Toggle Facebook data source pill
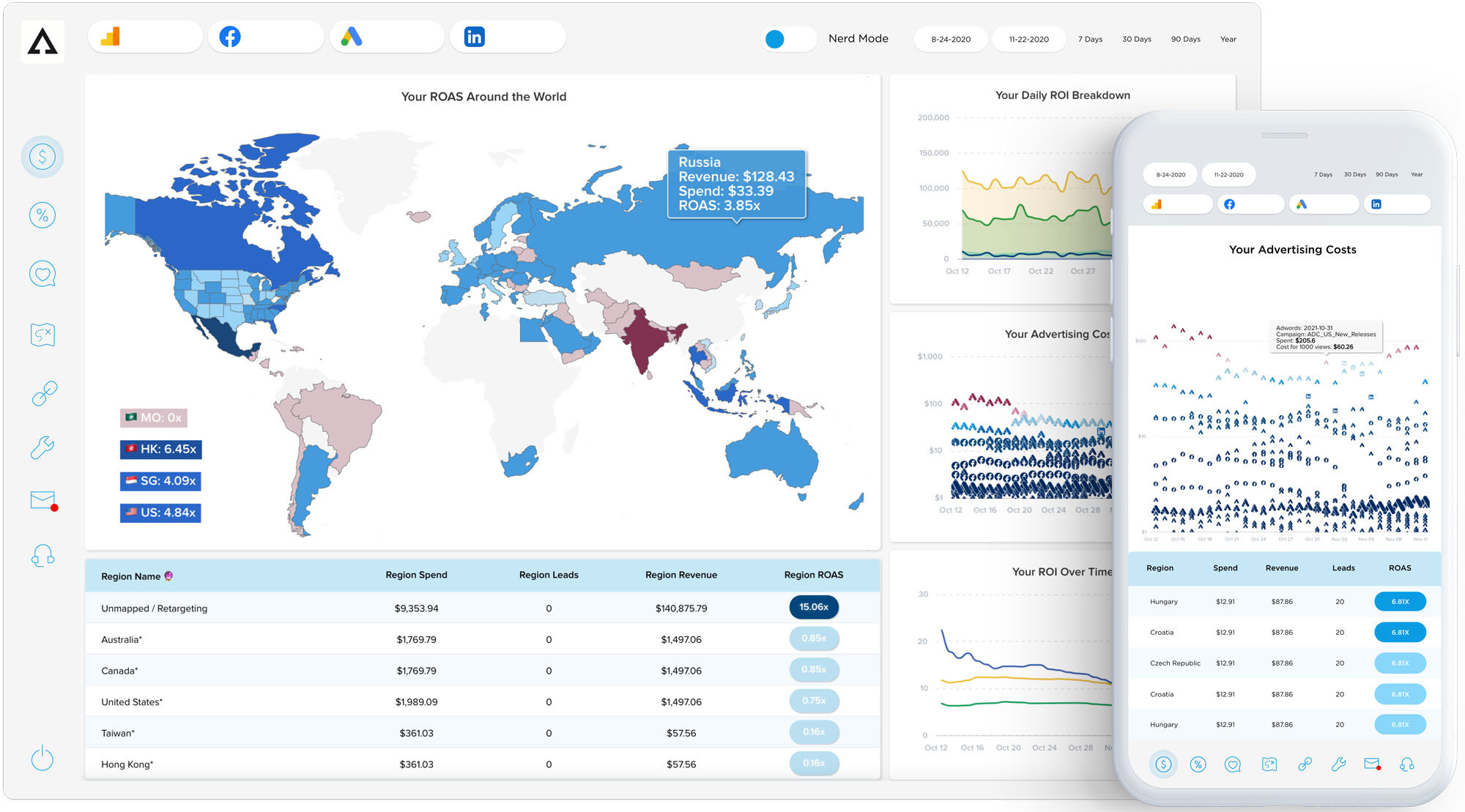 click(265, 37)
